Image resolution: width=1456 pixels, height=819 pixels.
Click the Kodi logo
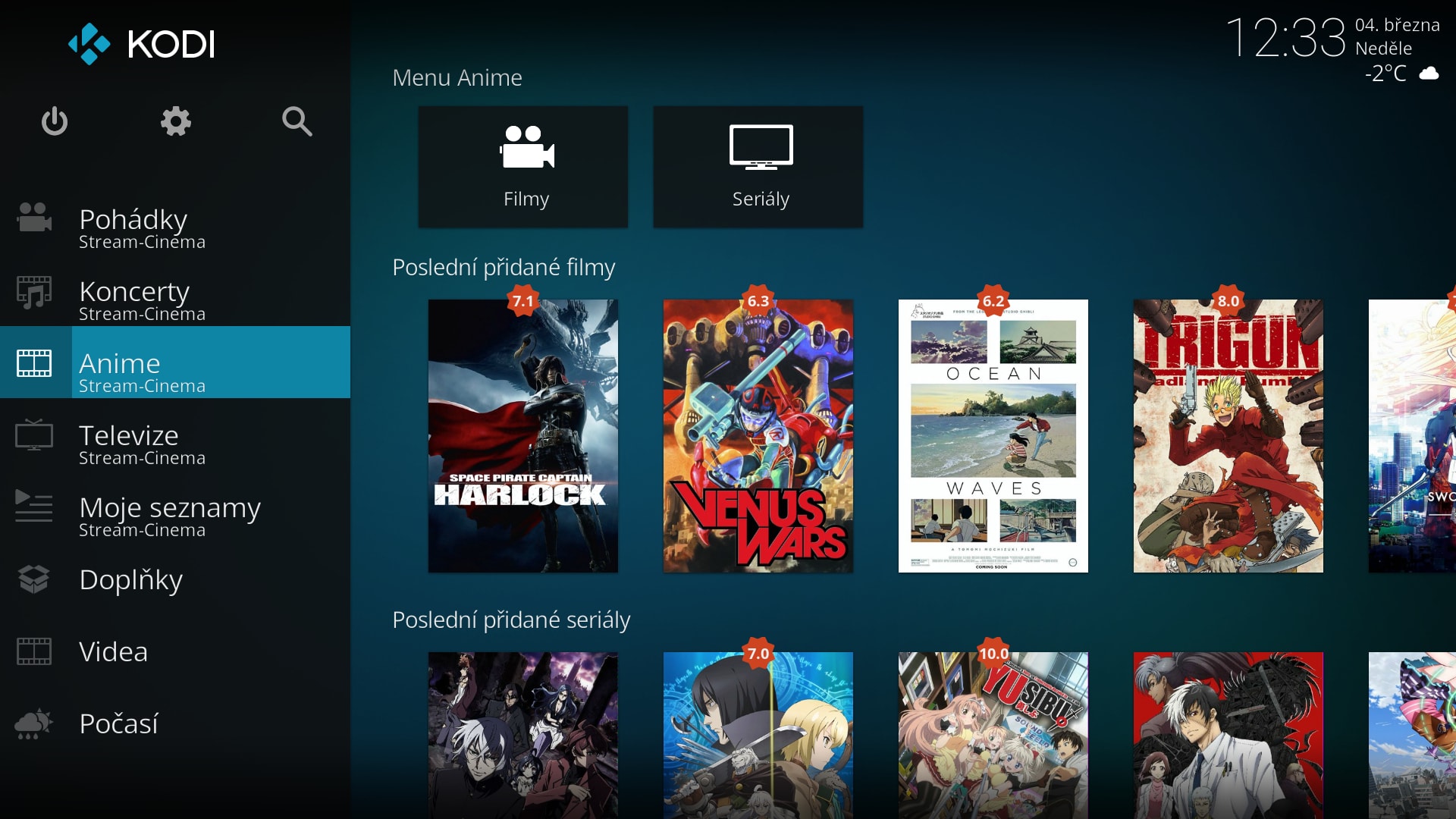coord(142,44)
